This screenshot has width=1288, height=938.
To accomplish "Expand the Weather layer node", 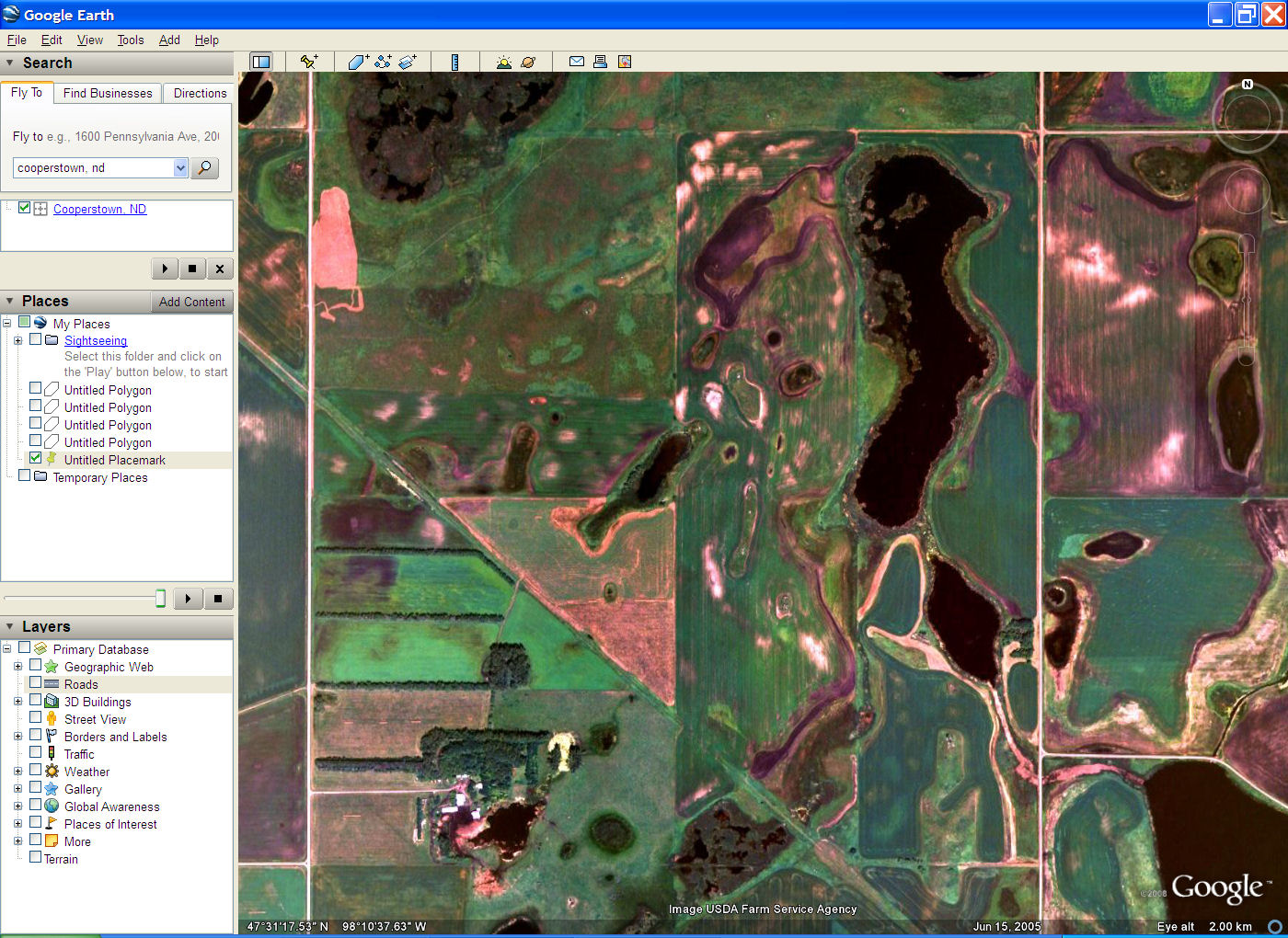I will (17, 772).
